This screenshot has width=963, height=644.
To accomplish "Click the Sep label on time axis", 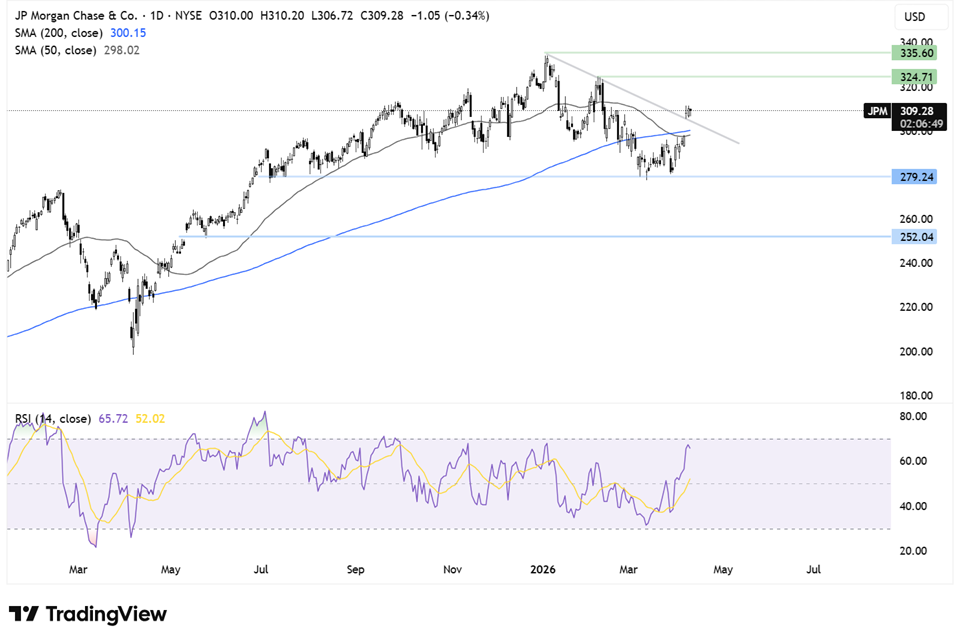I will coord(357,570).
